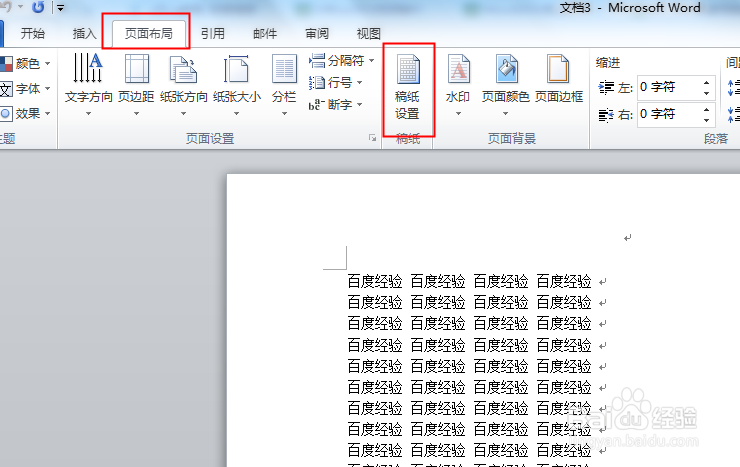This screenshot has height=467, width=740.
Task: Click the 分隔符 breaks button
Action: pyautogui.click(x=342, y=60)
